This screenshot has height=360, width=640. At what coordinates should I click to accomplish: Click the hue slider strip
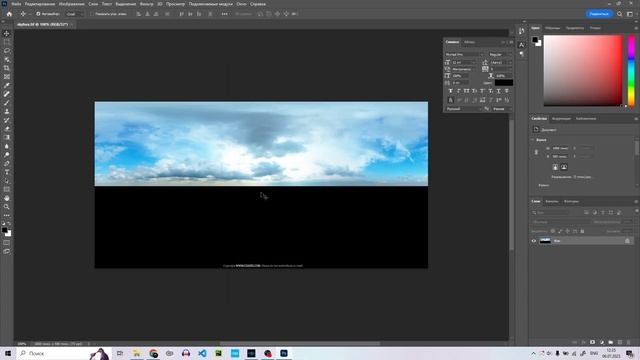[x=631, y=71]
